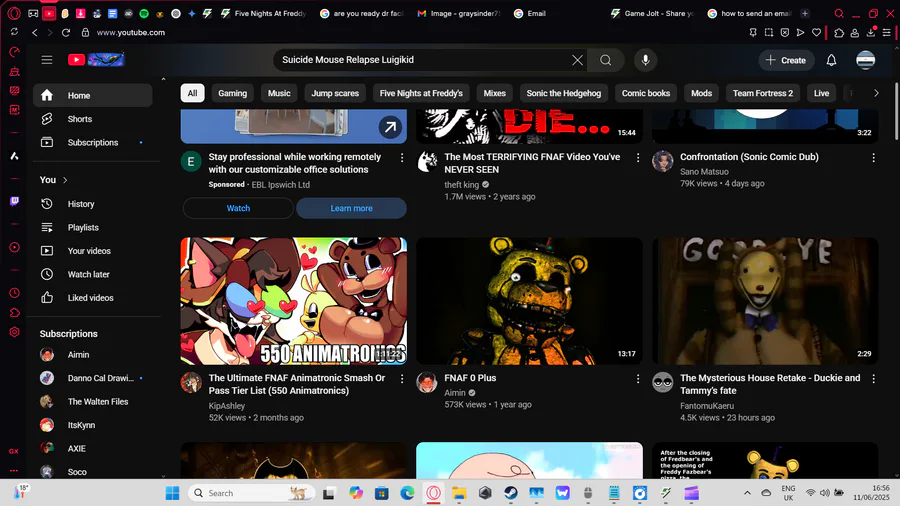Click the Watch button on the ad
The height and width of the screenshot is (506, 900).
point(238,208)
